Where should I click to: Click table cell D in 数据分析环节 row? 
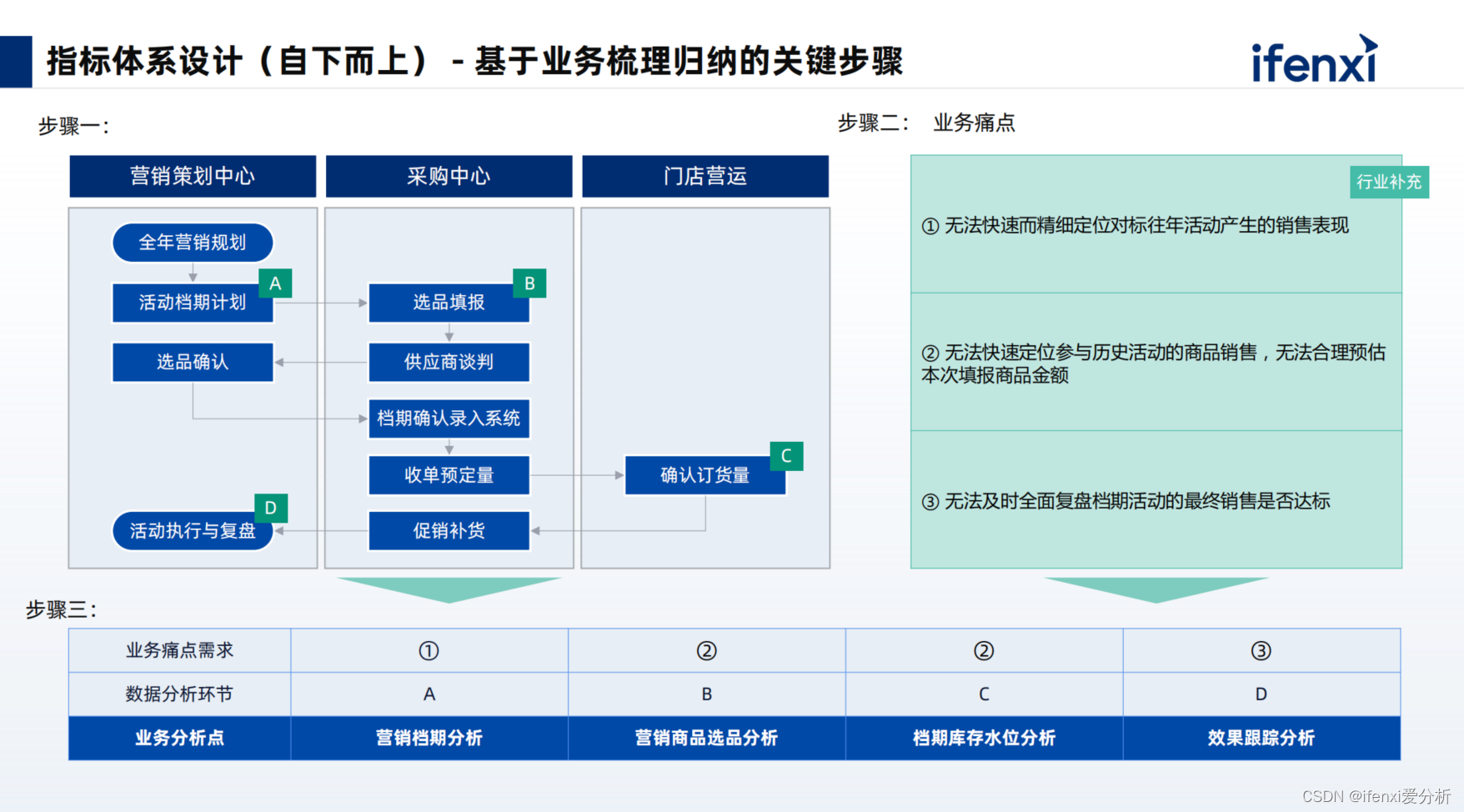[x=1261, y=694]
